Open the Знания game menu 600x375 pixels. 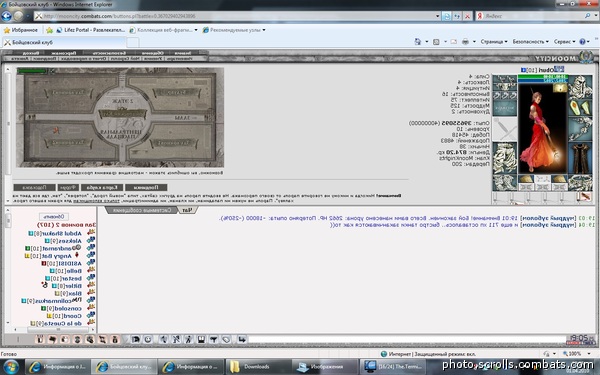pos(183,53)
